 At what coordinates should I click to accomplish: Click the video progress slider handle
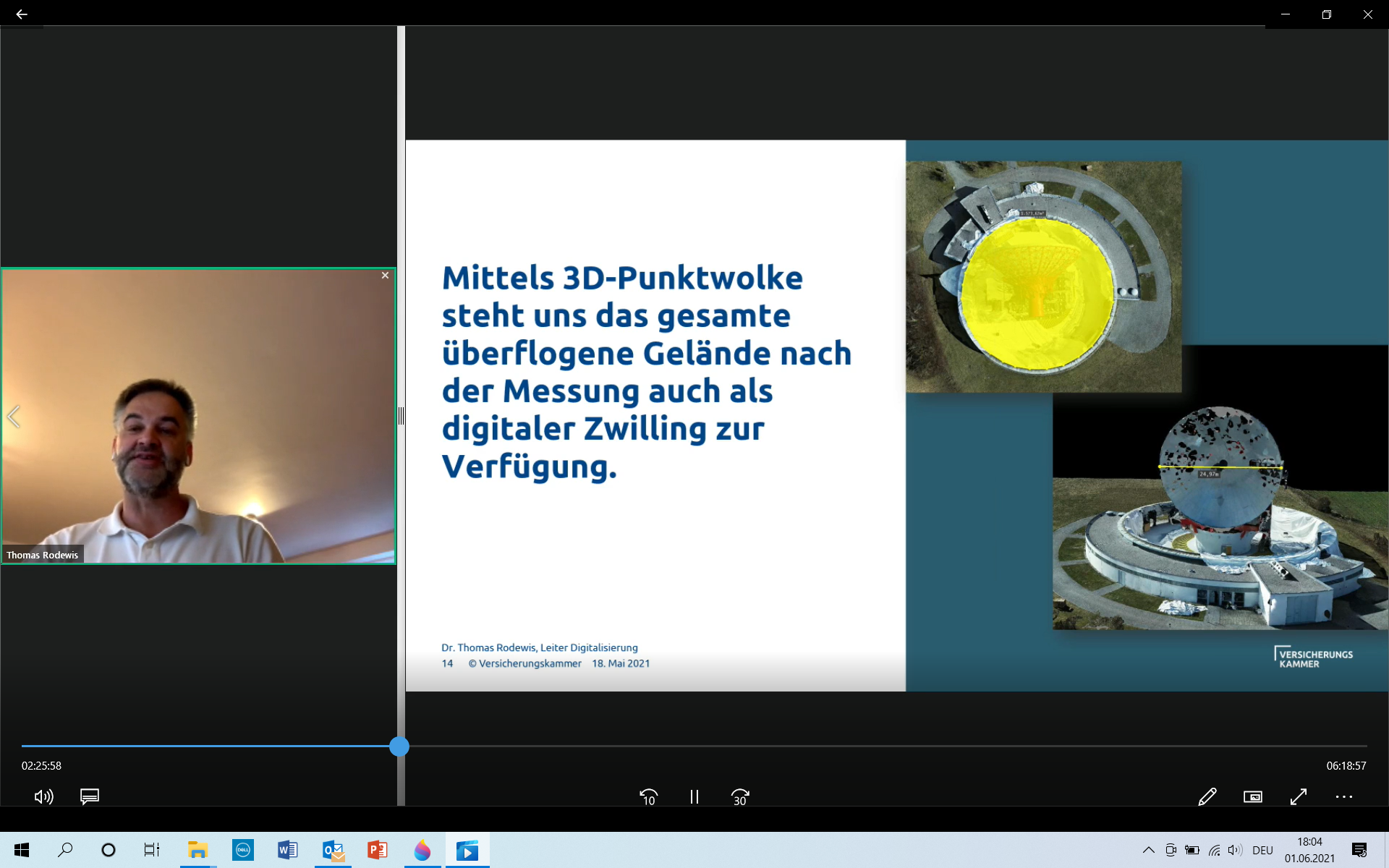399,746
